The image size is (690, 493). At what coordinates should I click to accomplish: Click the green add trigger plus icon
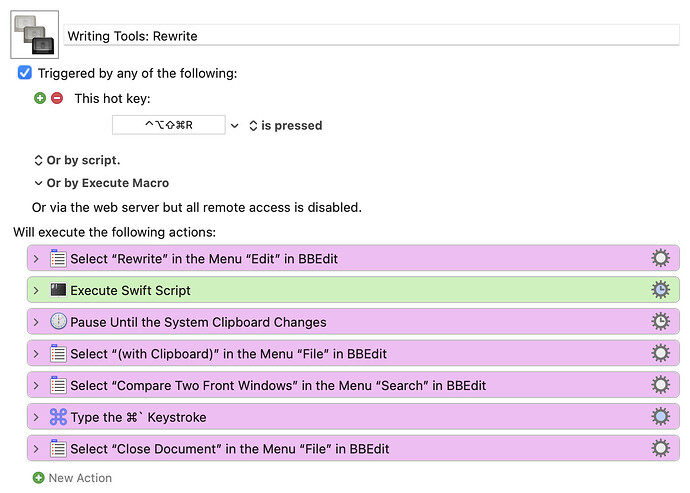(x=40, y=98)
